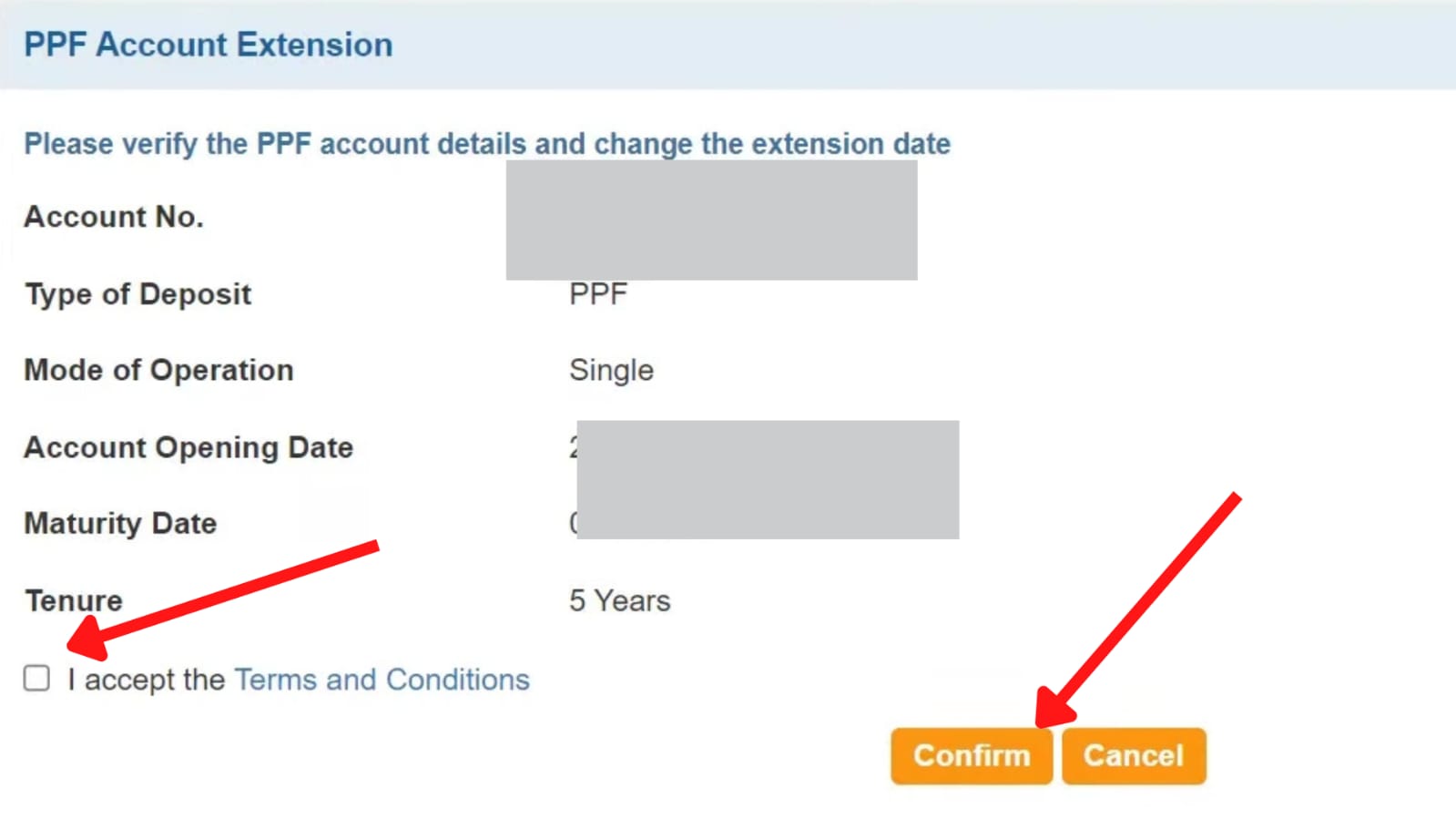Select the 'Maturity Date' label
1456x819 pixels.
(x=119, y=523)
